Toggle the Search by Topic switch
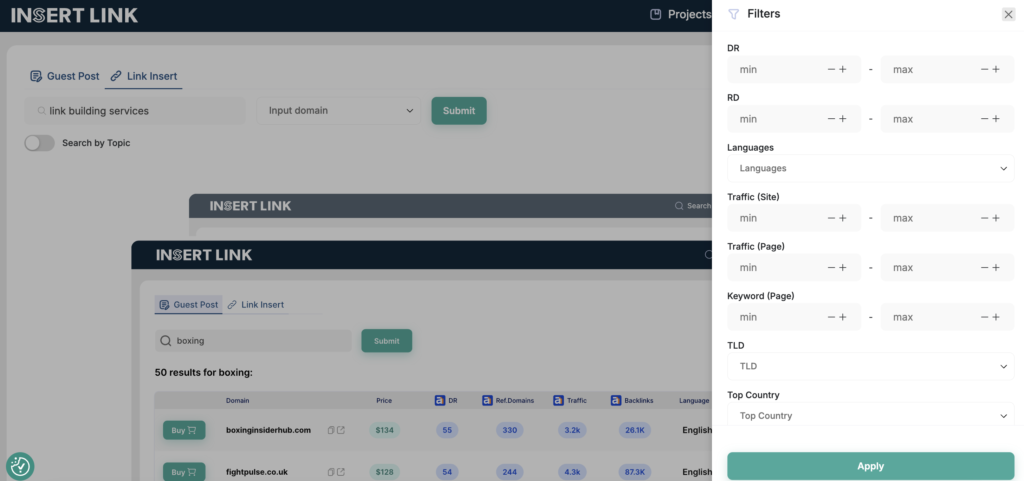The width and height of the screenshot is (1024, 481). pos(39,143)
